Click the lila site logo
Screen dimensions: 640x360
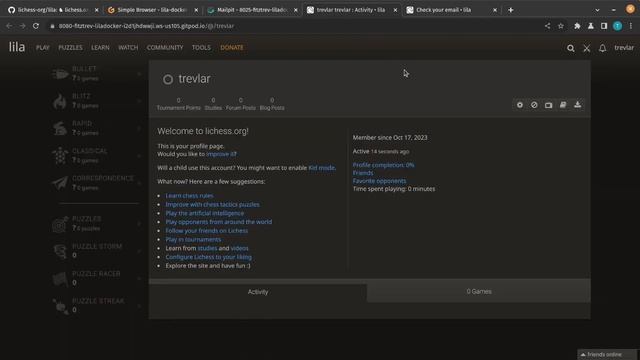coord(17,47)
